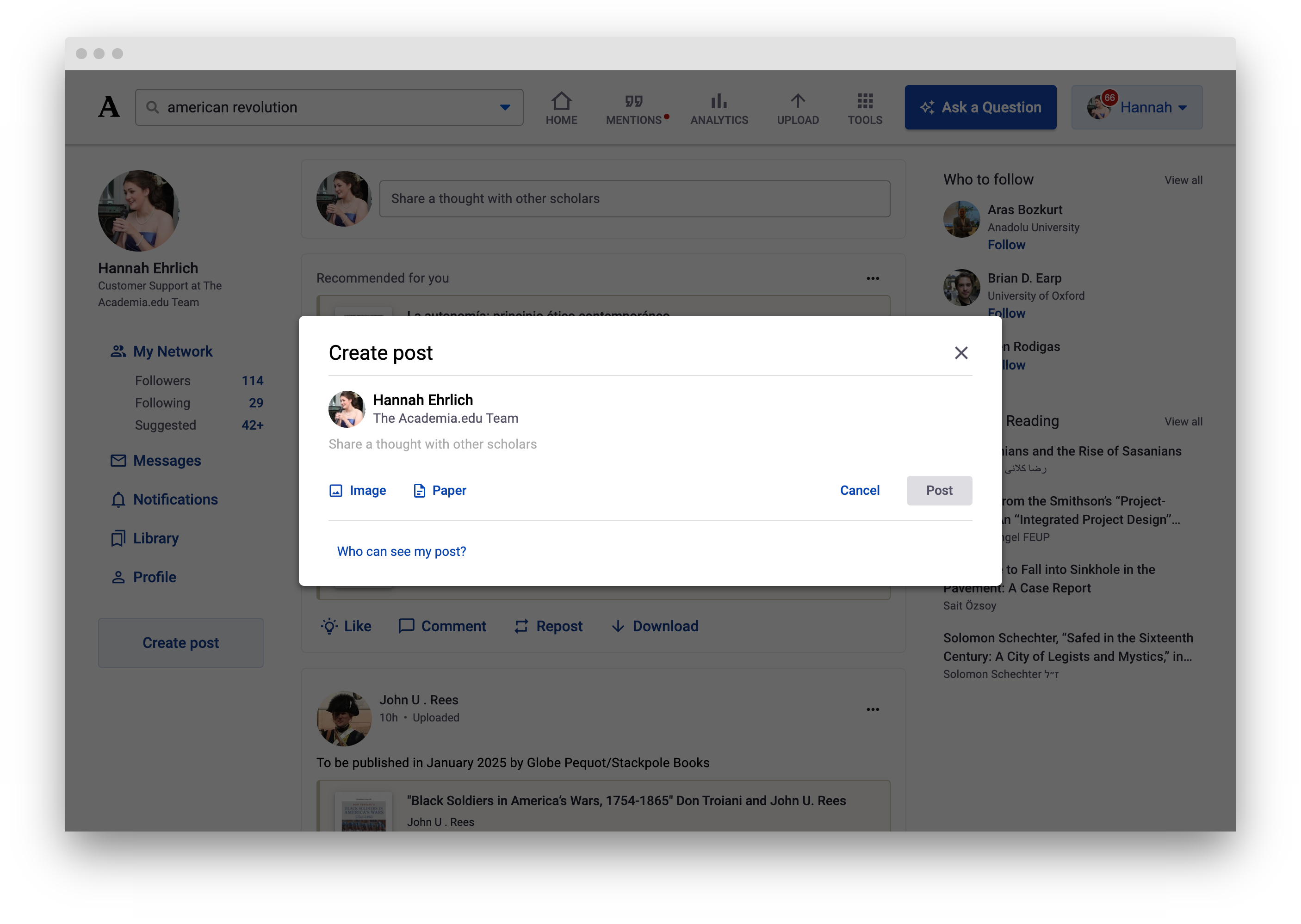Open the Home navigation icon
This screenshot has height=924, width=1301.
(561, 101)
